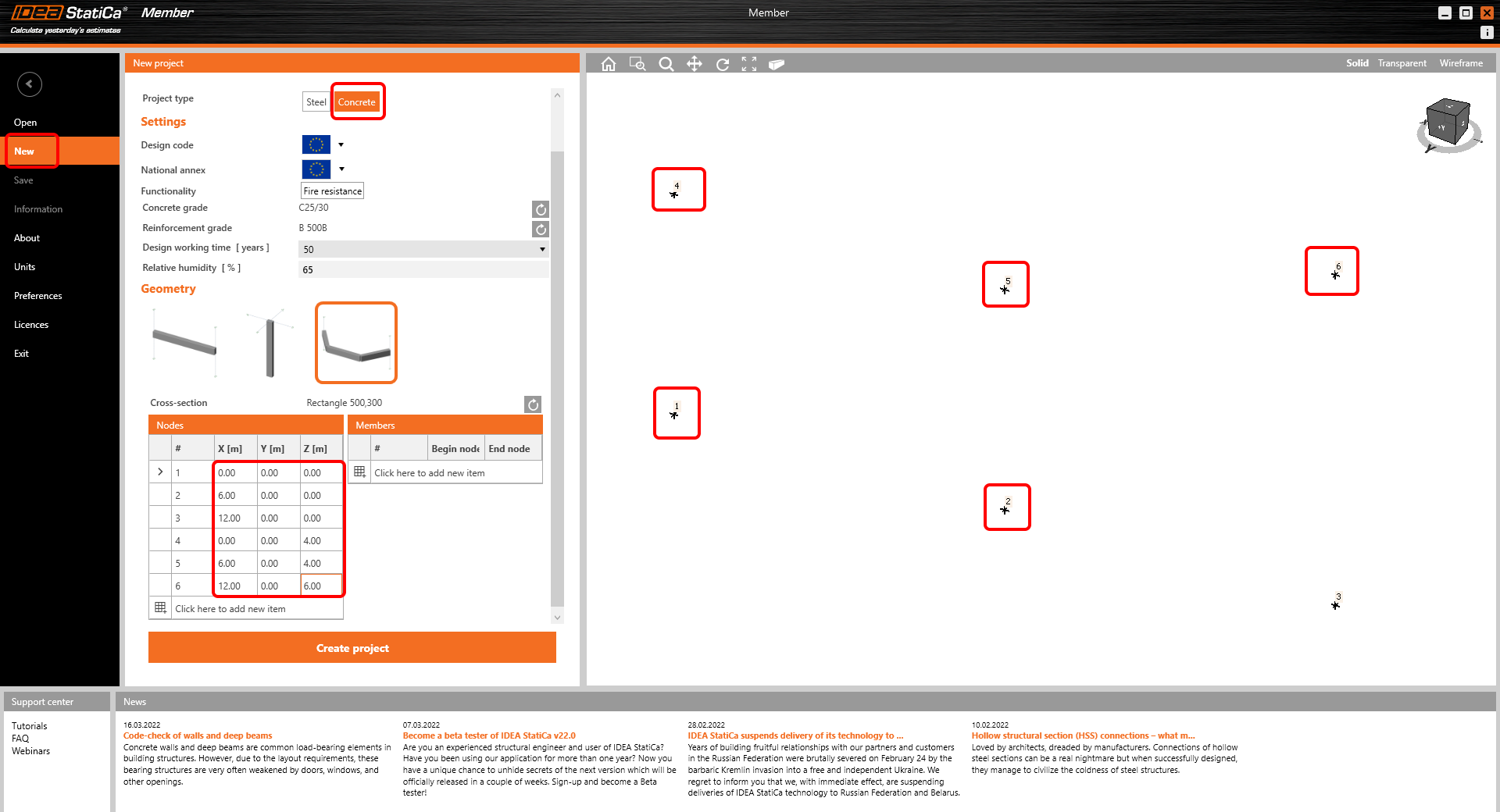The image size is (1500, 812).
Task: Select the pan move tool
Action: coord(694,64)
